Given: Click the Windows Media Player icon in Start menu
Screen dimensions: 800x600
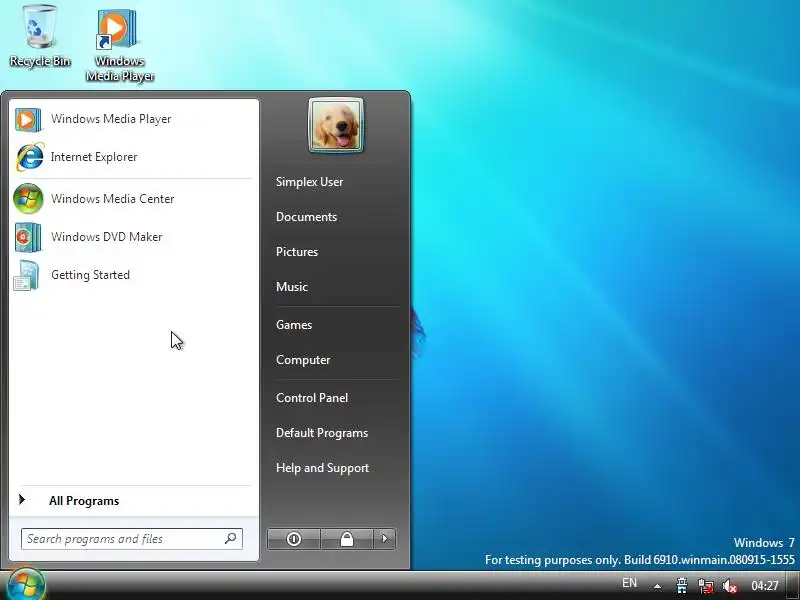Looking at the screenshot, I should (x=28, y=119).
